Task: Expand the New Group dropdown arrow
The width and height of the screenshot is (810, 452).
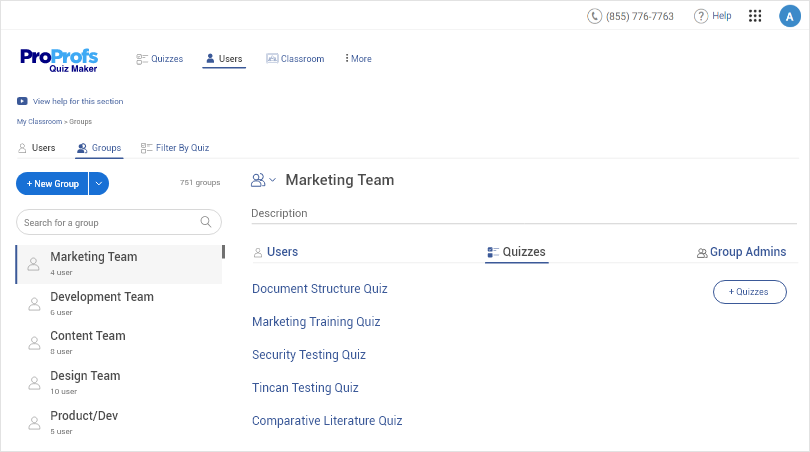Action: 98,184
